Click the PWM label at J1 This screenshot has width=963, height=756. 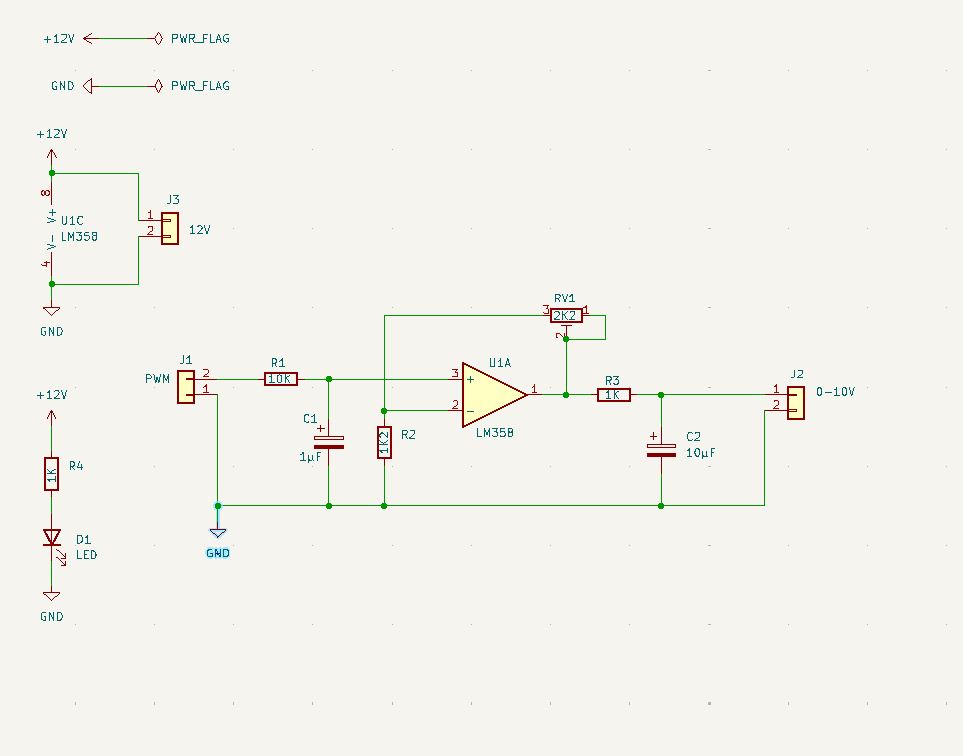pyautogui.click(x=157, y=379)
